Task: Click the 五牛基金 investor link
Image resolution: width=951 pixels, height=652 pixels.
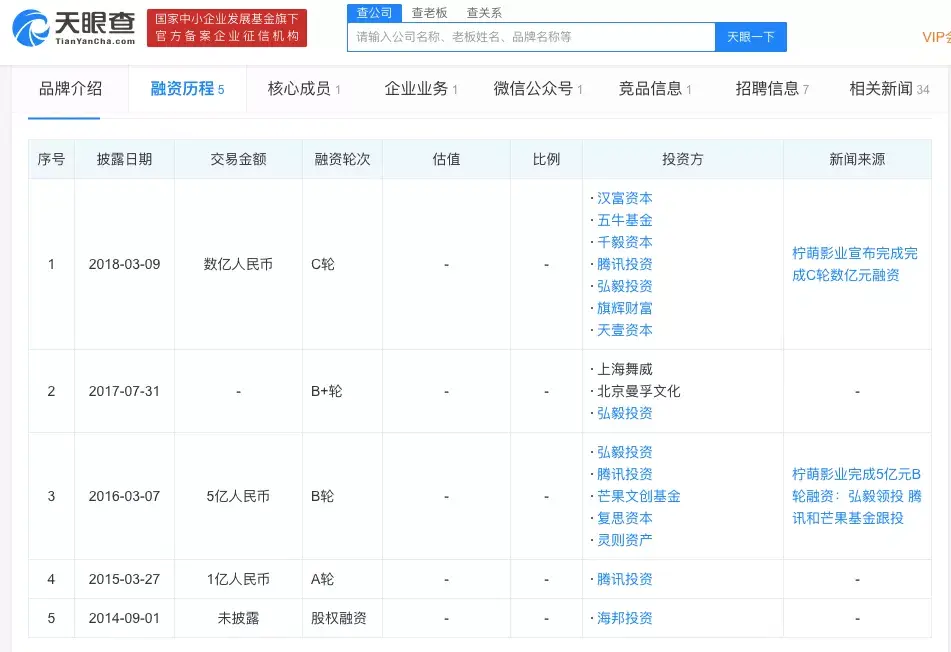Action: pyautogui.click(x=624, y=220)
